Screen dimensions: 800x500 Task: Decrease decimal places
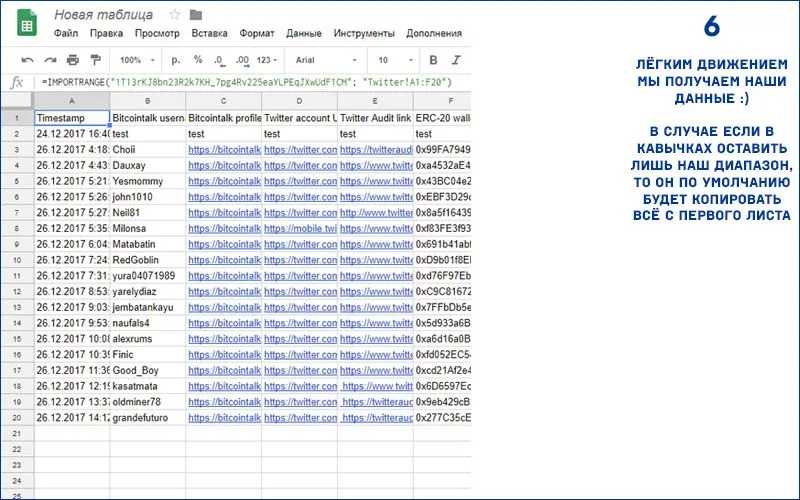[219, 60]
